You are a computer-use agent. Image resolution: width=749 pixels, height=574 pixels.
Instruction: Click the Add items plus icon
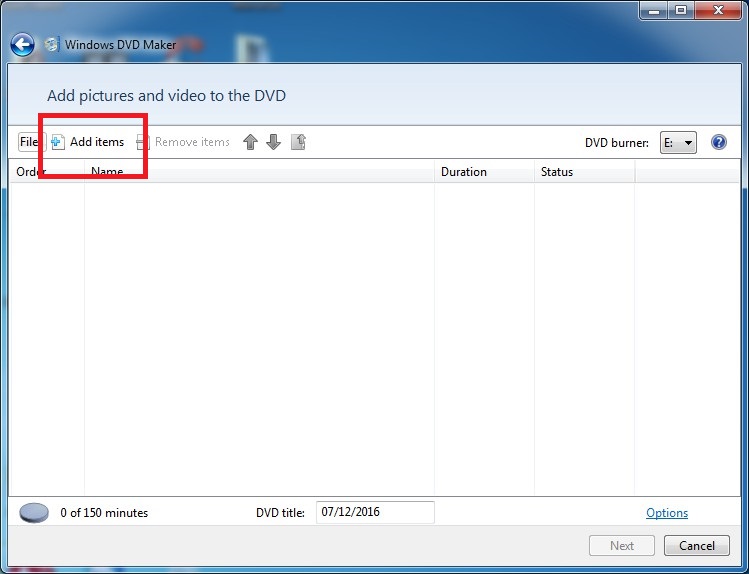58,142
